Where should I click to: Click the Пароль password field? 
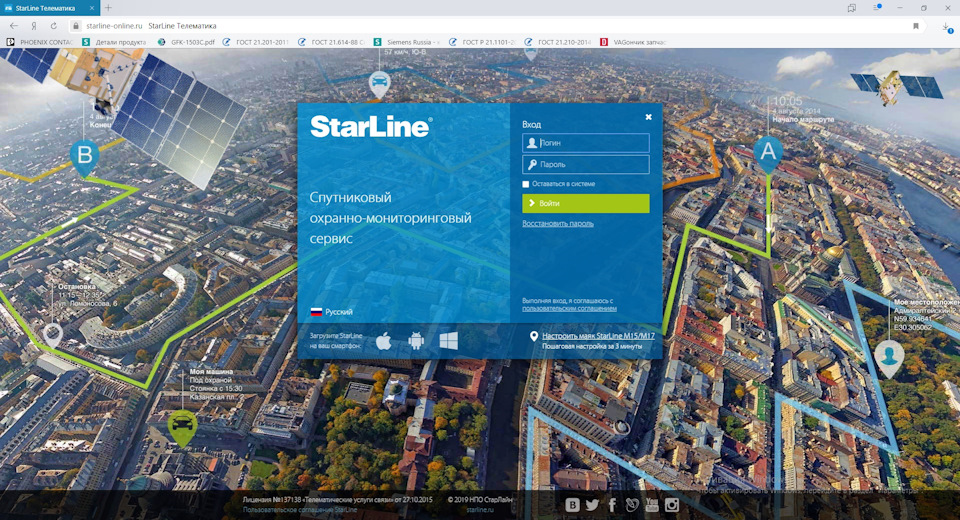click(585, 164)
